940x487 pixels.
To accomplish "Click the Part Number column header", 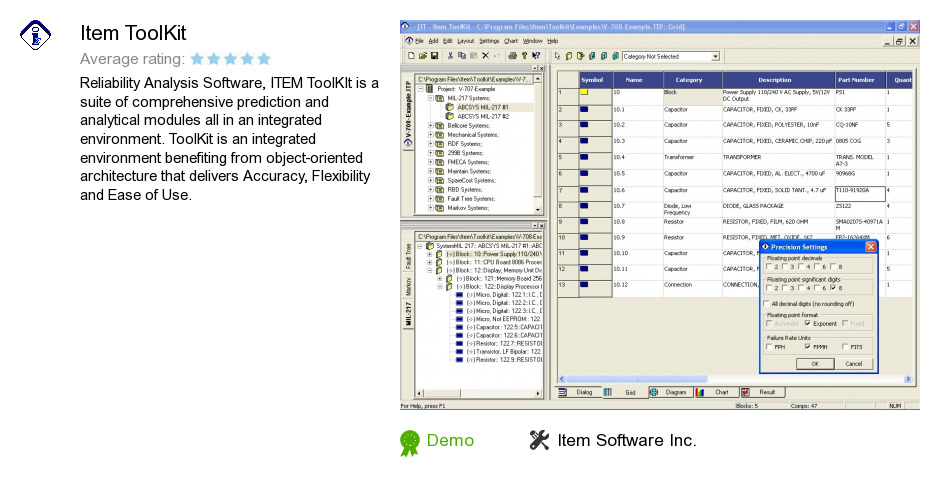I will point(860,80).
